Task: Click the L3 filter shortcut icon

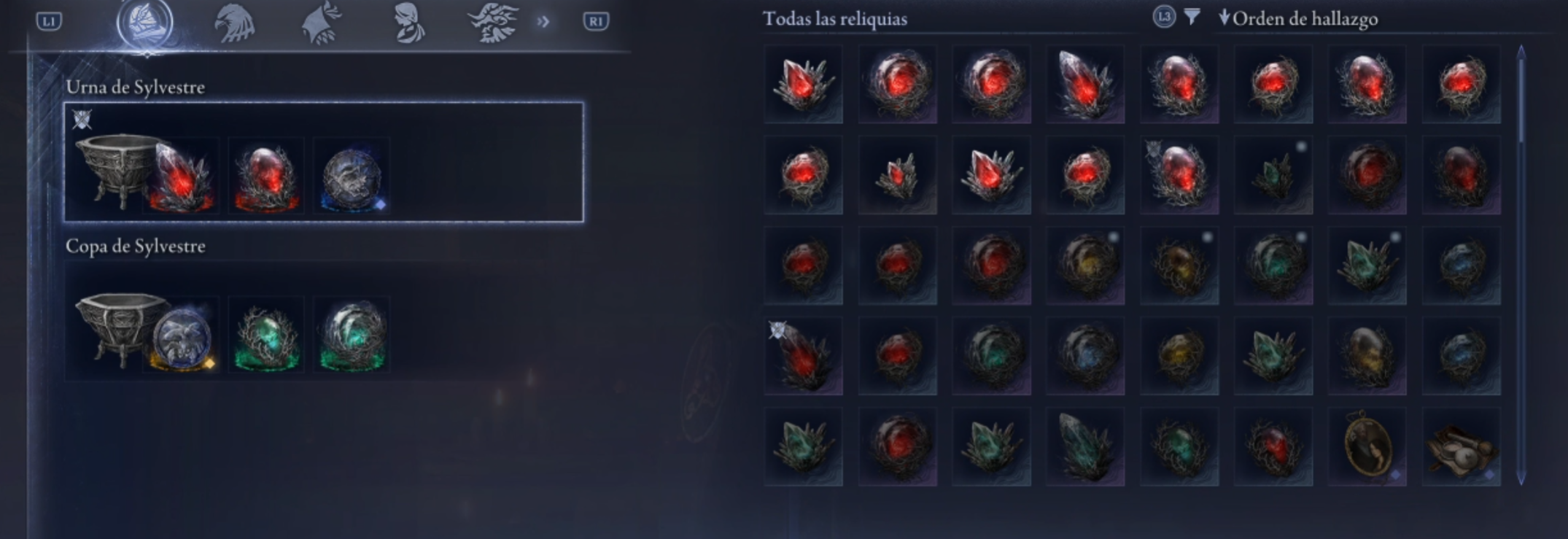Action: 1164,17
